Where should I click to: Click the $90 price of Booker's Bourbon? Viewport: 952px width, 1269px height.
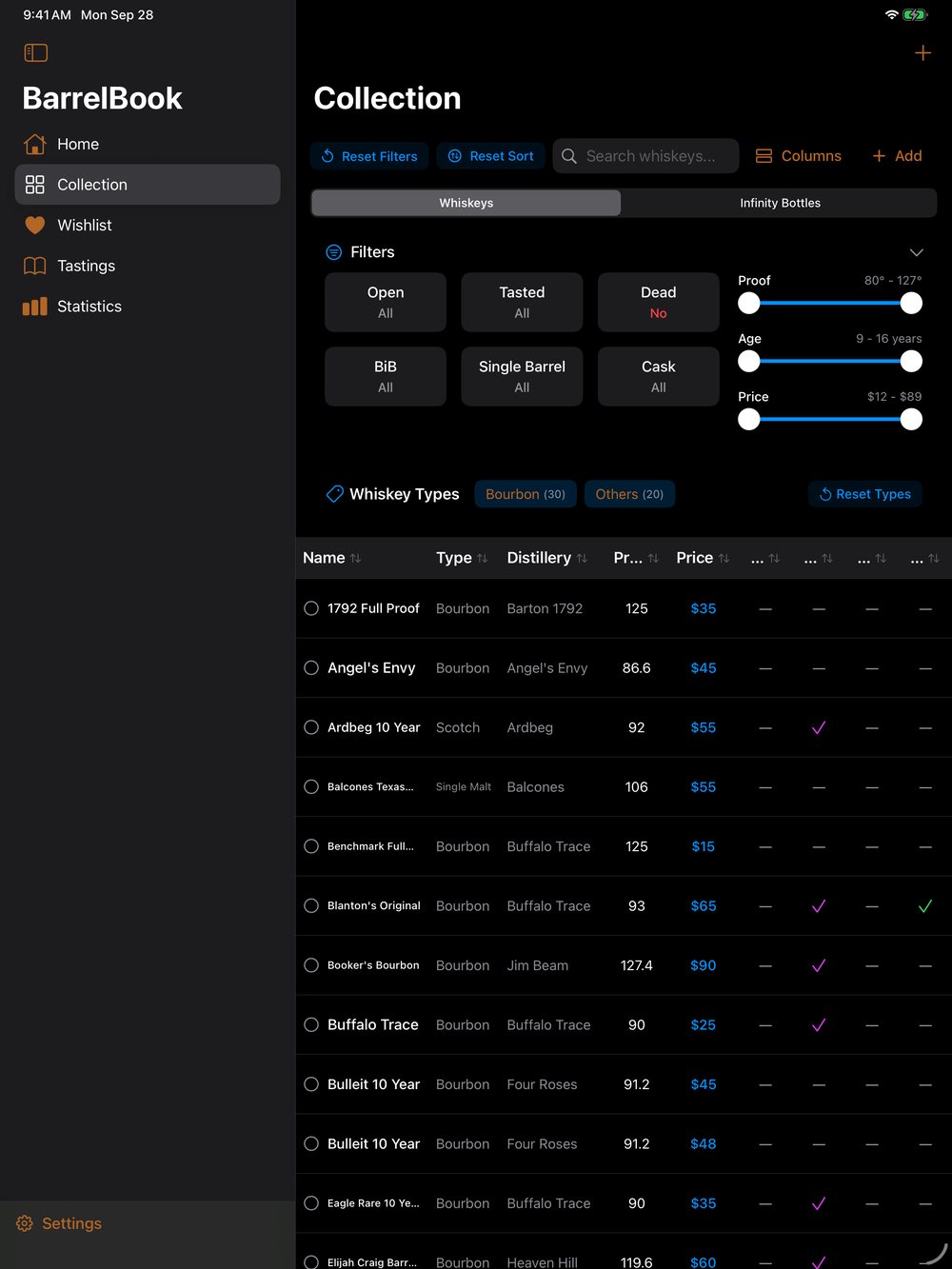pyautogui.click(x=704, y=965)
